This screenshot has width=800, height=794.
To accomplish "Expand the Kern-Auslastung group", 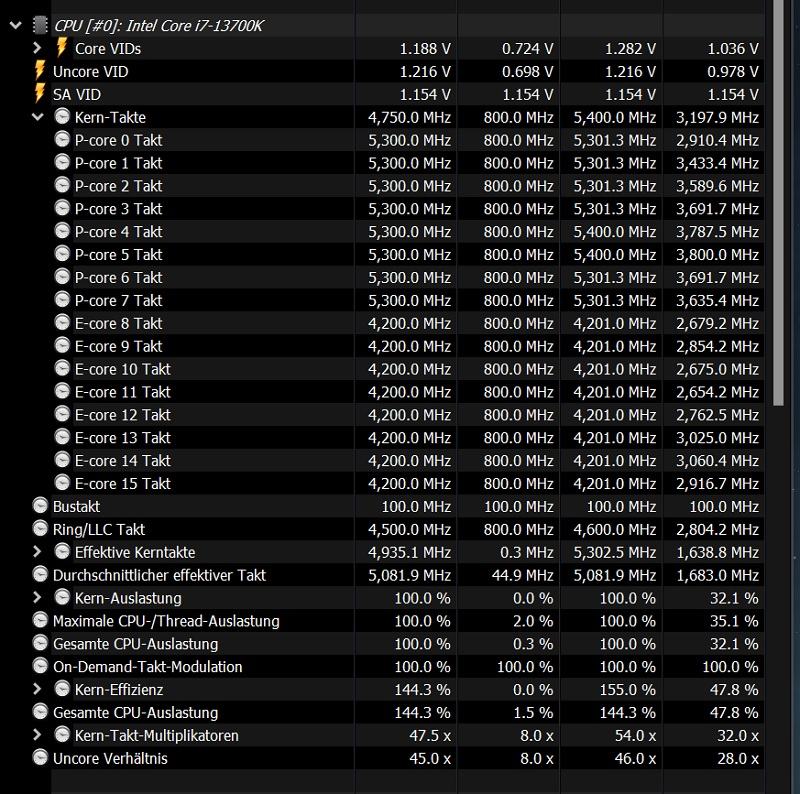I will (37, 598).
